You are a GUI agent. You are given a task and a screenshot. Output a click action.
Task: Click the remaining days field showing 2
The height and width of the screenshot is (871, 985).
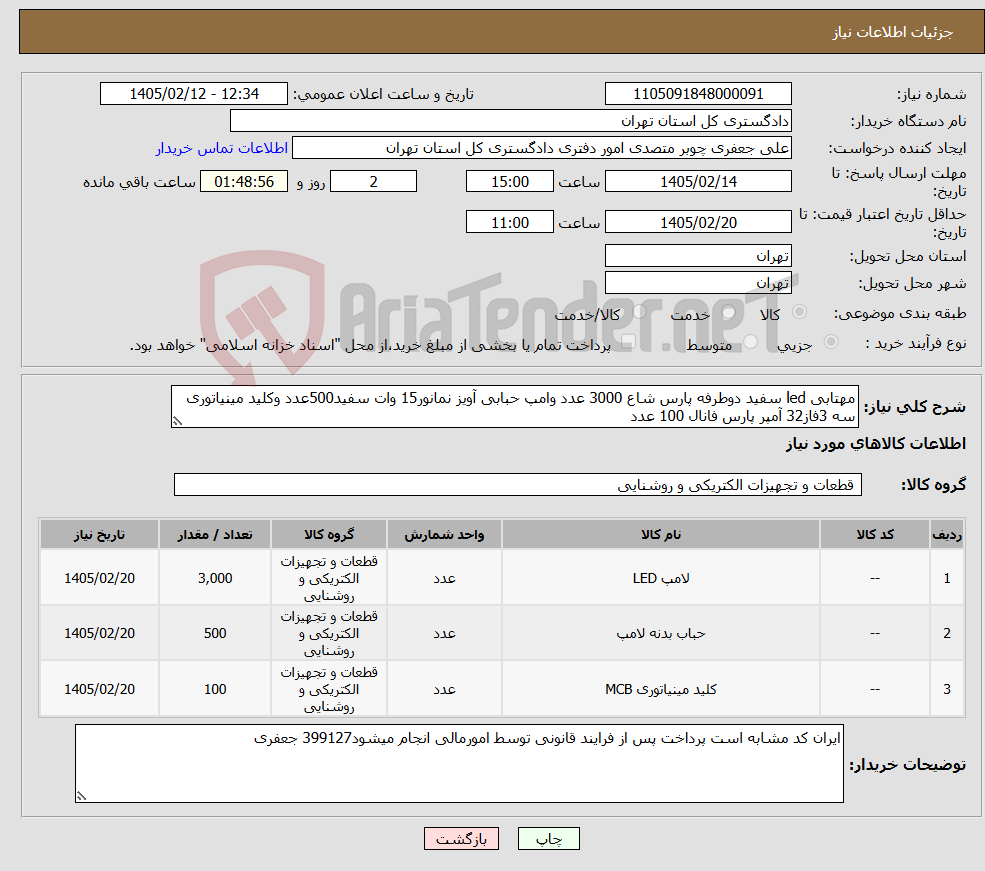tap(373, 181)
